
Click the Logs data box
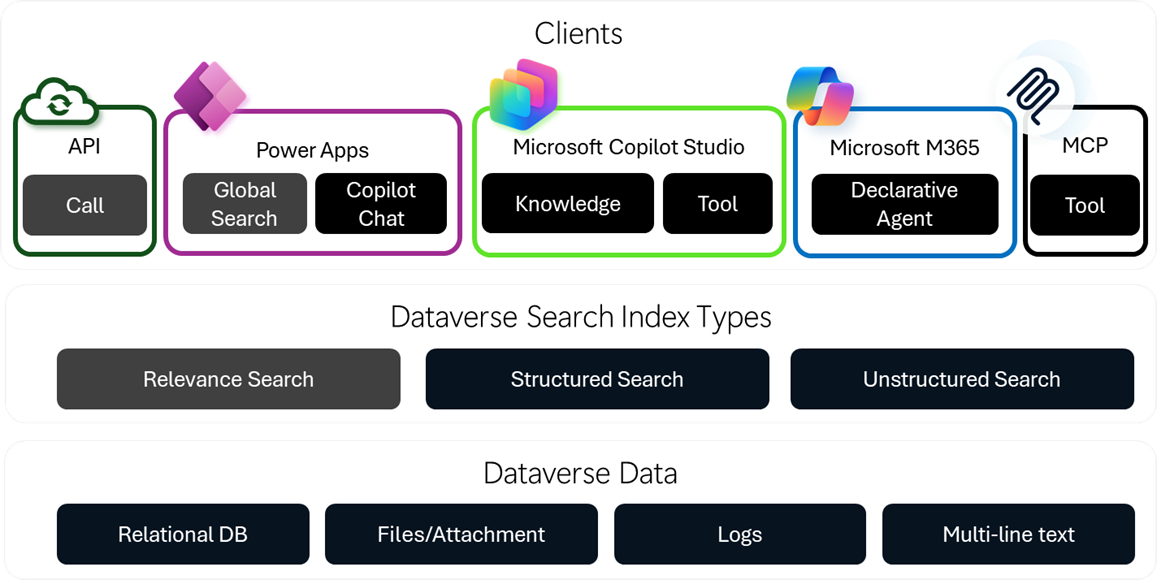click(x=739, y=534)
